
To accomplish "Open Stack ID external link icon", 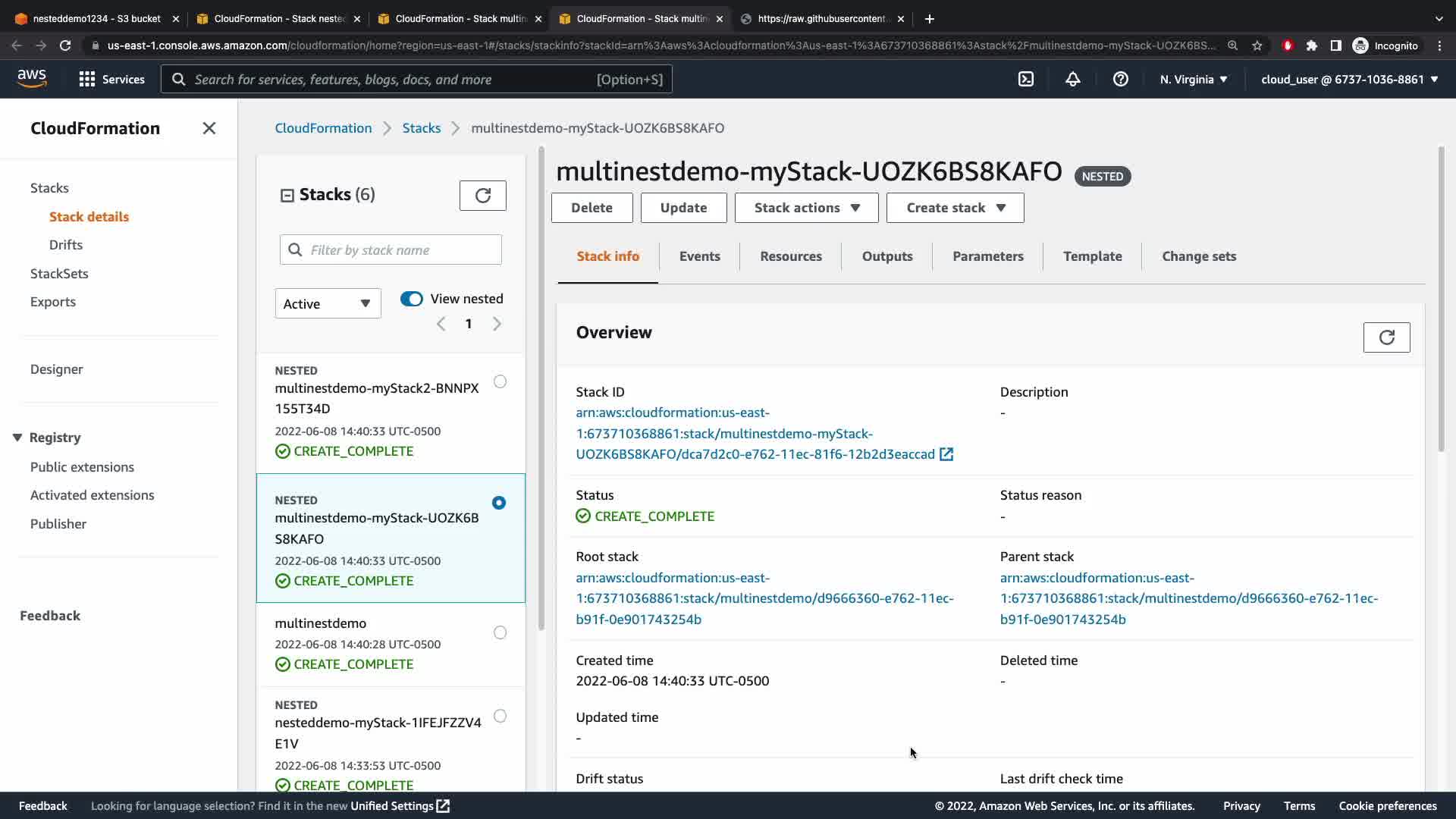I will tap(946, 454).
